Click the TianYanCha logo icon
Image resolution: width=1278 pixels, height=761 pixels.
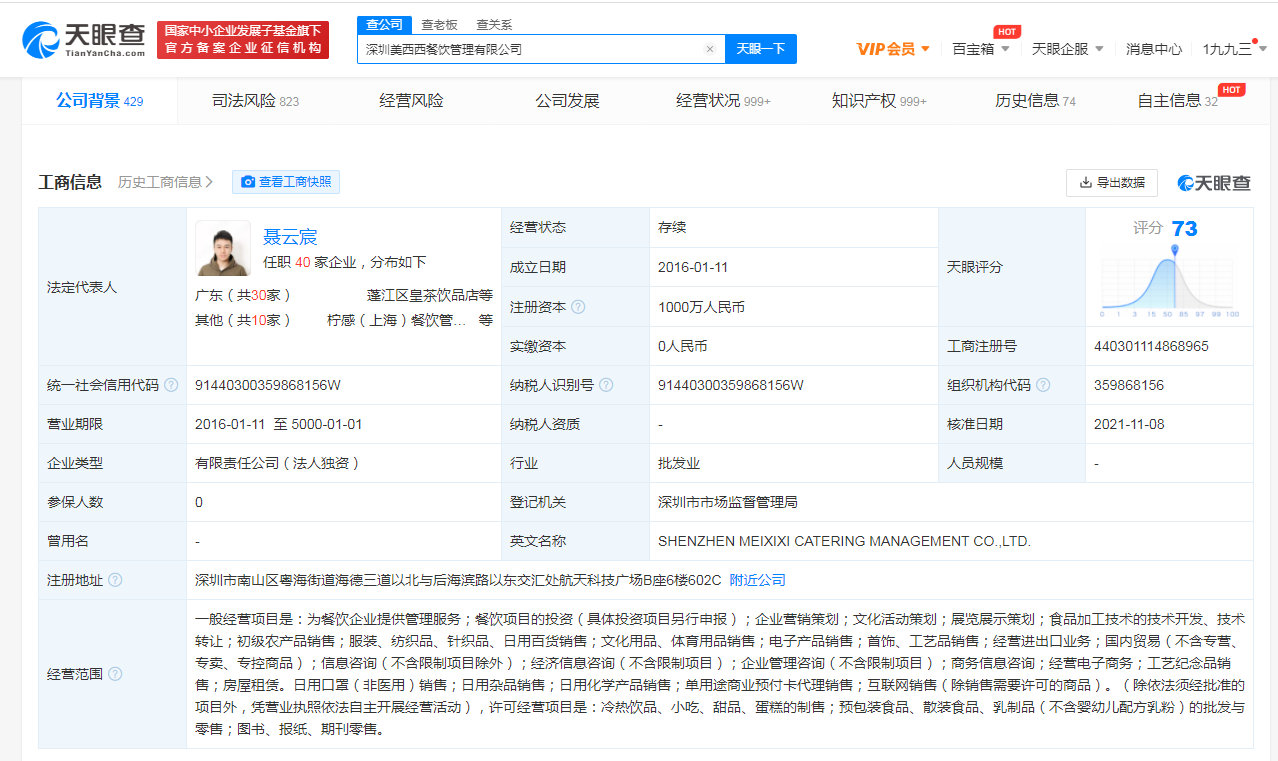40,40
